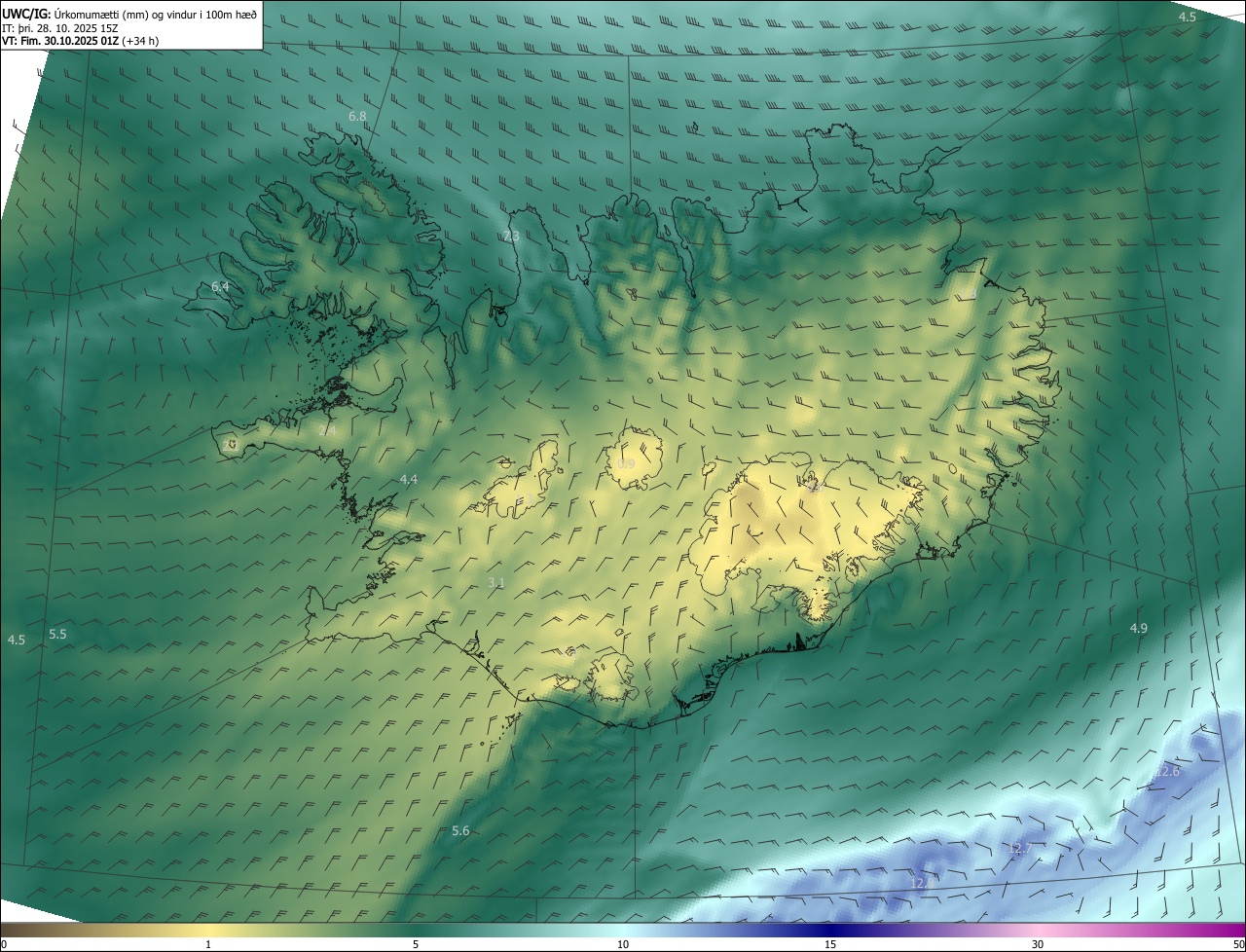1246x952 pixels.
Task: Click the yellow part of the color bar above the 1 tick
Action: point(208,930)
